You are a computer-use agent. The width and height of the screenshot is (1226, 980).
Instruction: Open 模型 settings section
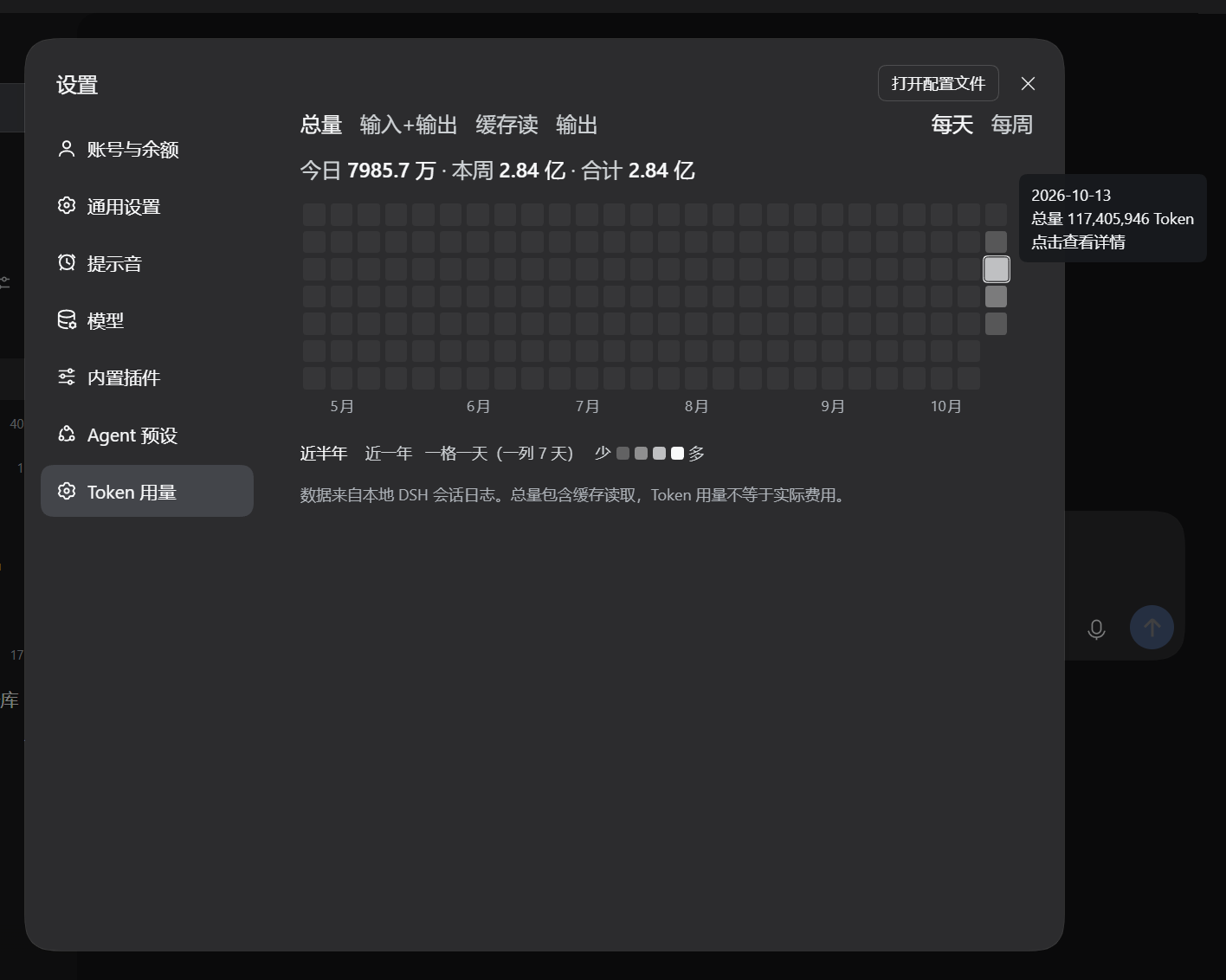(x=147, y=320)
